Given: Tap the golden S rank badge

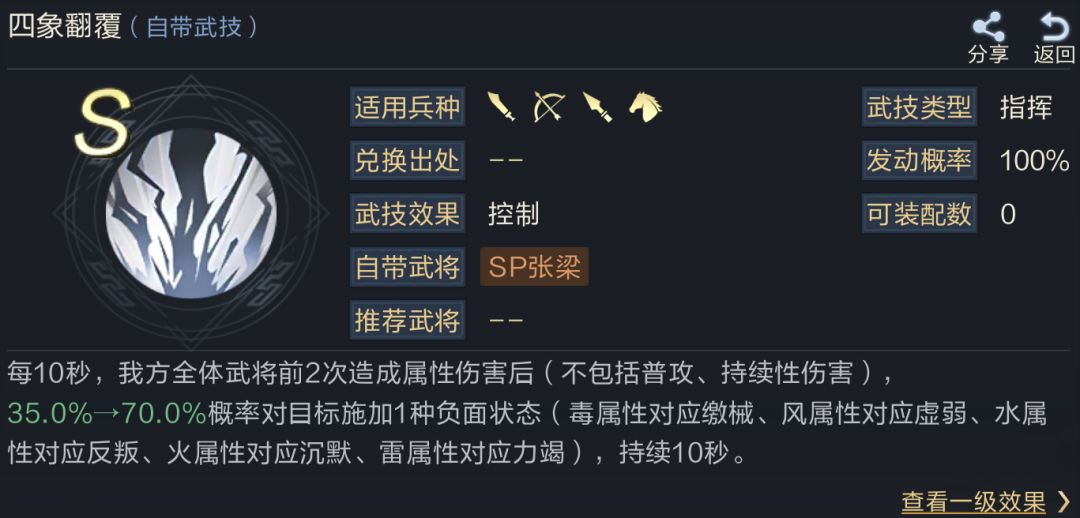Looking at the screenshot, I should tap(103, 122).
